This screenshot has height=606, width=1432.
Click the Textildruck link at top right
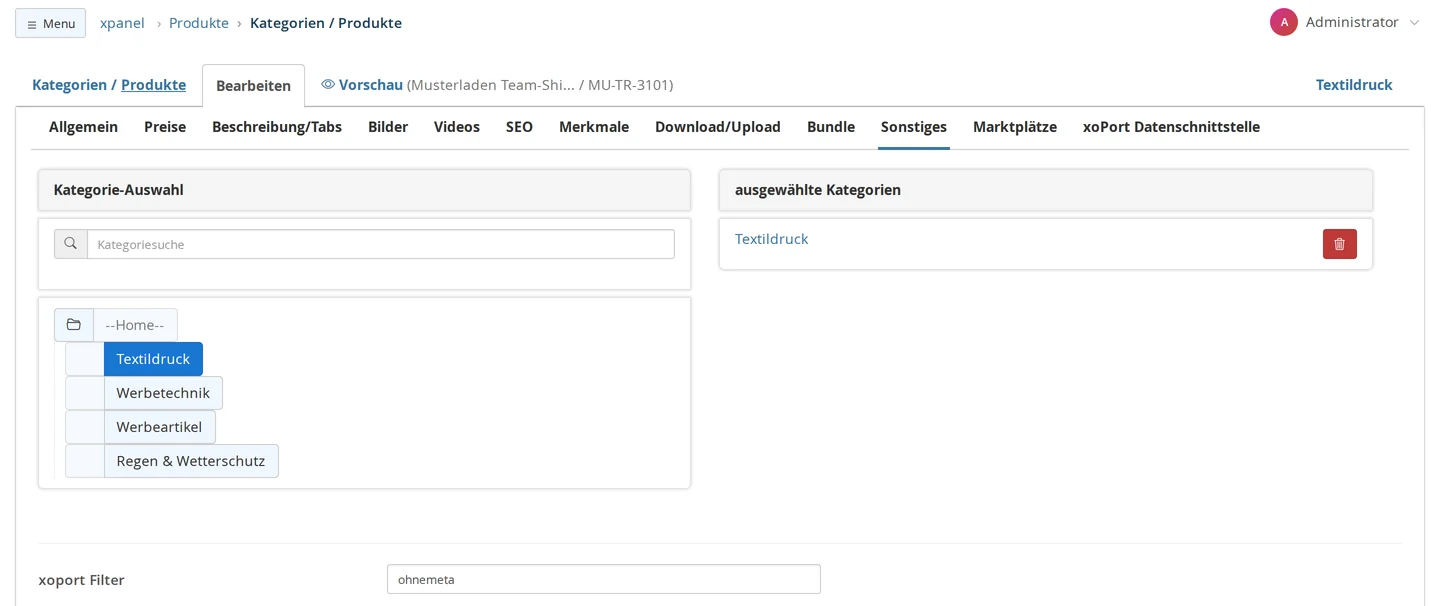(1354, 85)
